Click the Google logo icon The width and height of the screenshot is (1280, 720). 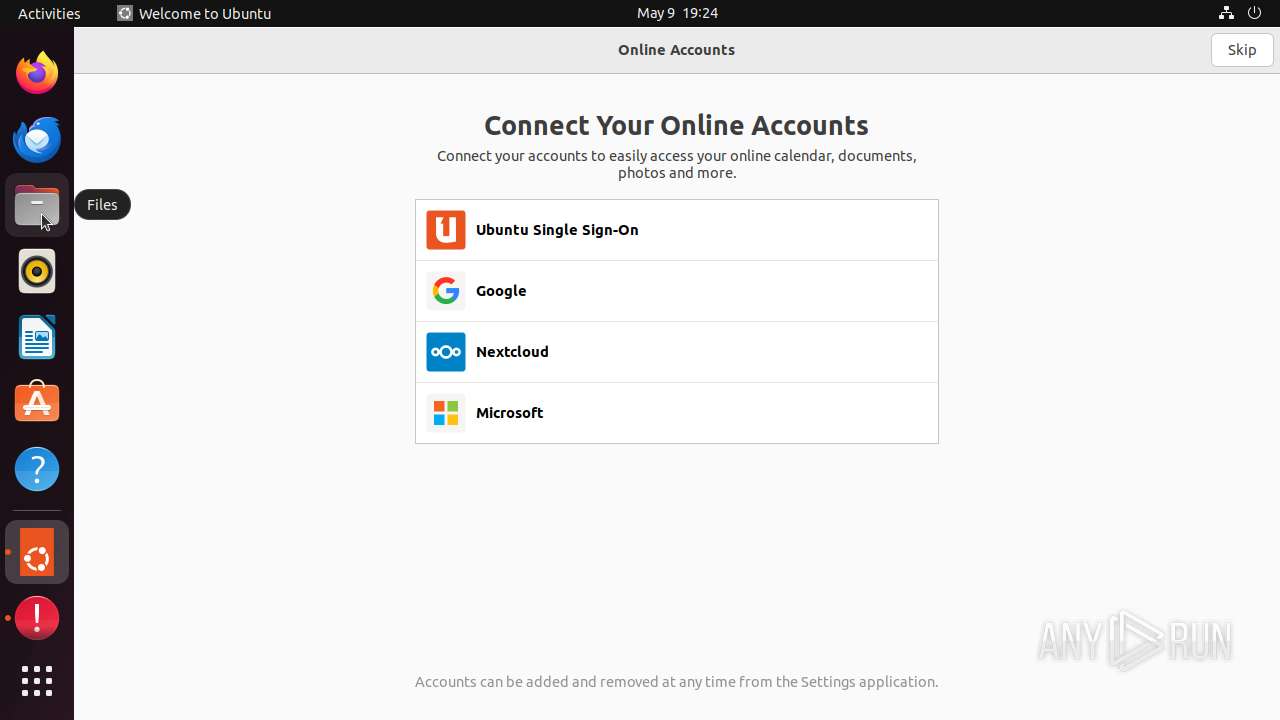click(x=446, y=291)
